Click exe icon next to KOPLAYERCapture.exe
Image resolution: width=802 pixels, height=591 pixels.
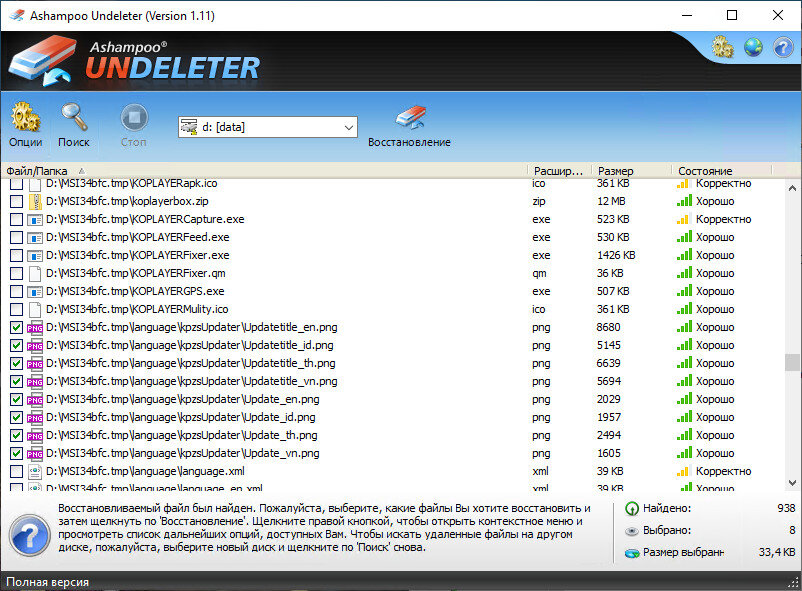[35, 220]
